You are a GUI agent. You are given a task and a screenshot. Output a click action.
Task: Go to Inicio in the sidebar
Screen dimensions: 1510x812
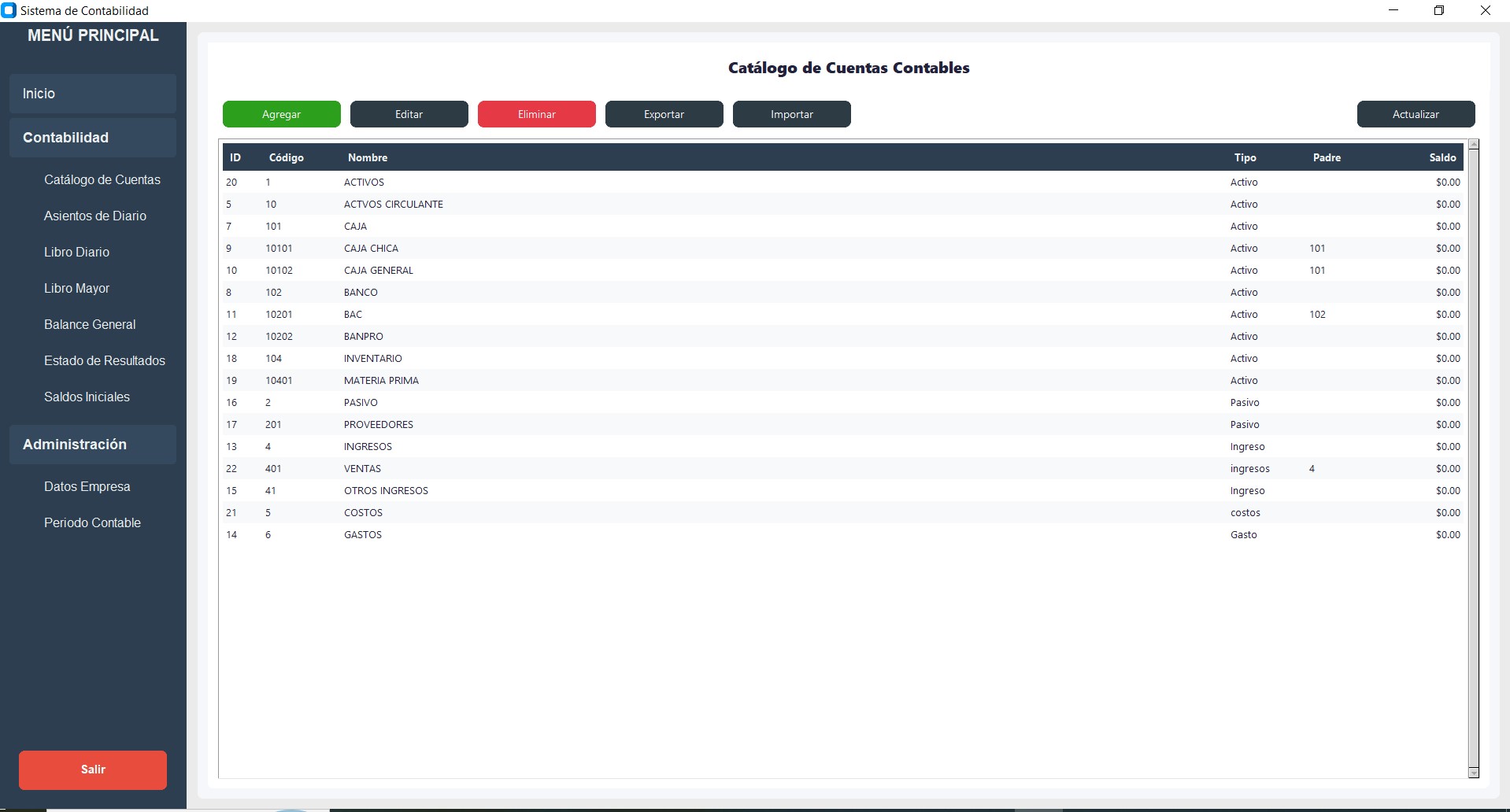pyautogui.click(x=93, y=94)
